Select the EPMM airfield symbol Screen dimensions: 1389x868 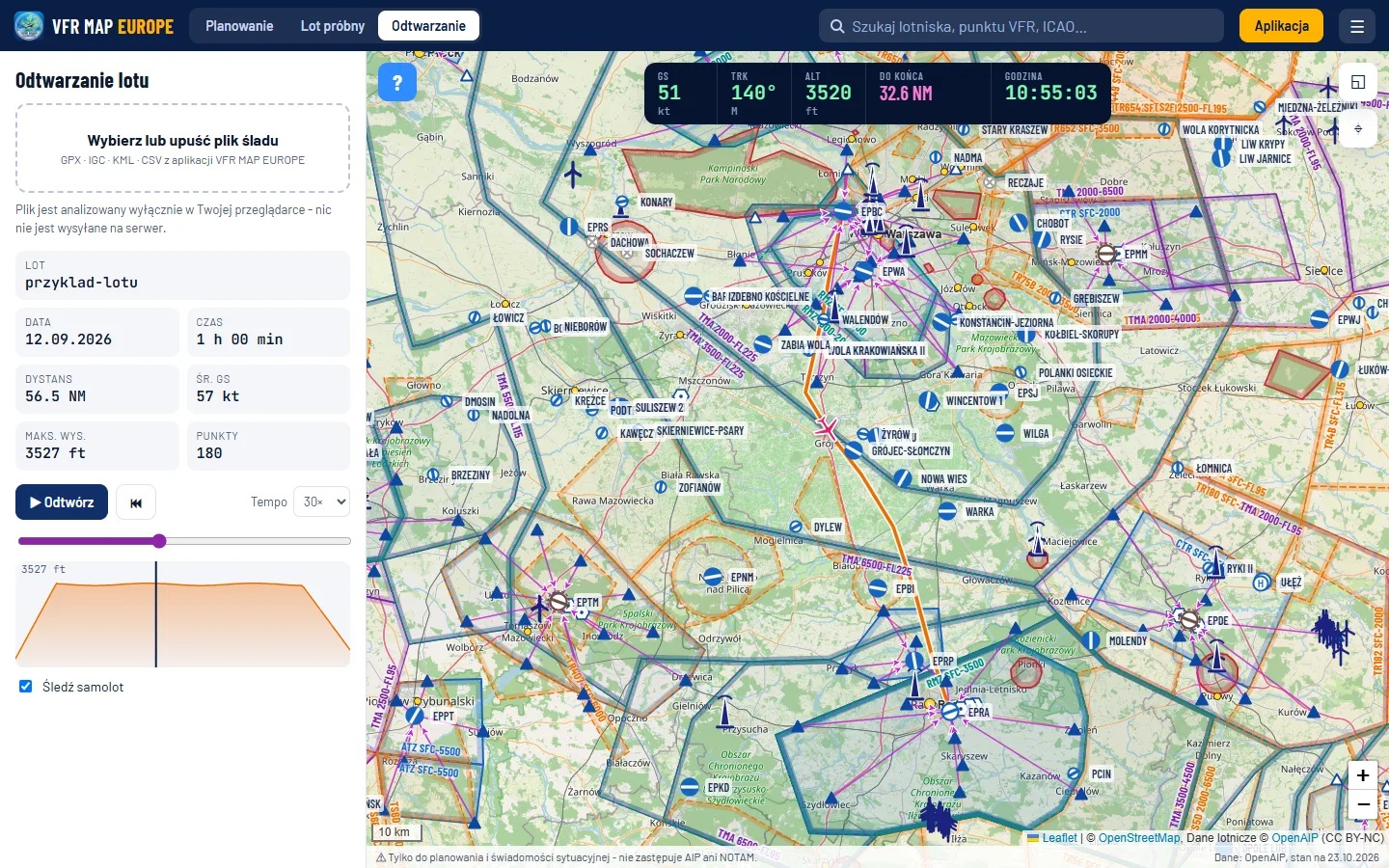tap(1106, 254)
